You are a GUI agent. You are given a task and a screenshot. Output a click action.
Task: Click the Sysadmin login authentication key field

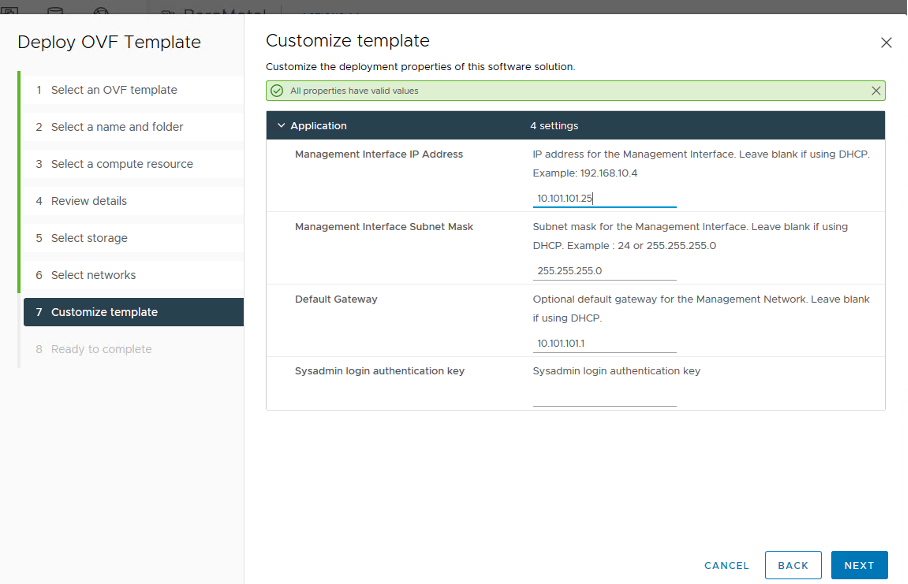(x=604, y=397)
